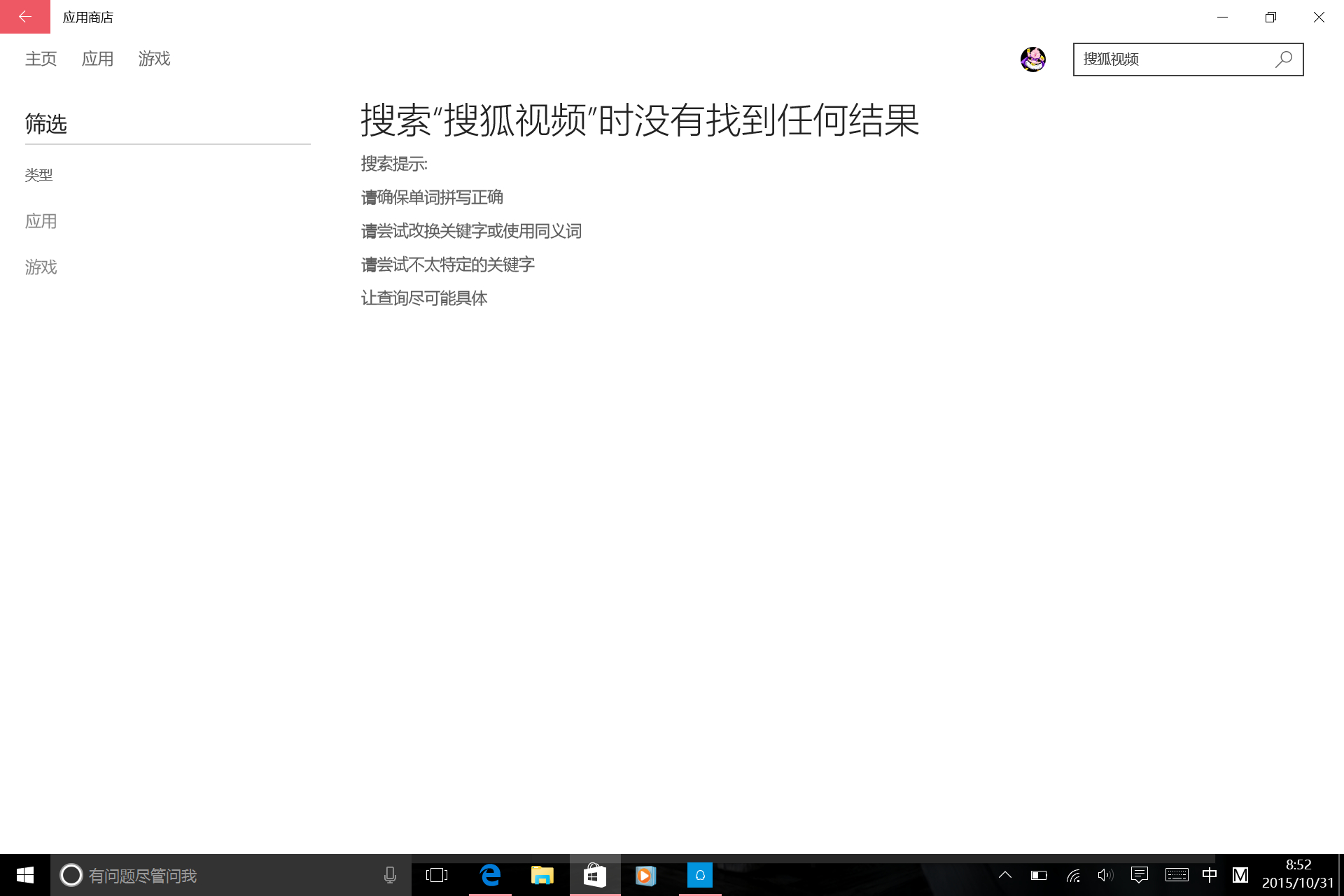Toggle the 中 input language indicator
The height and width of the screenshot is (896, 1344).
click(x=1209, y=875)
